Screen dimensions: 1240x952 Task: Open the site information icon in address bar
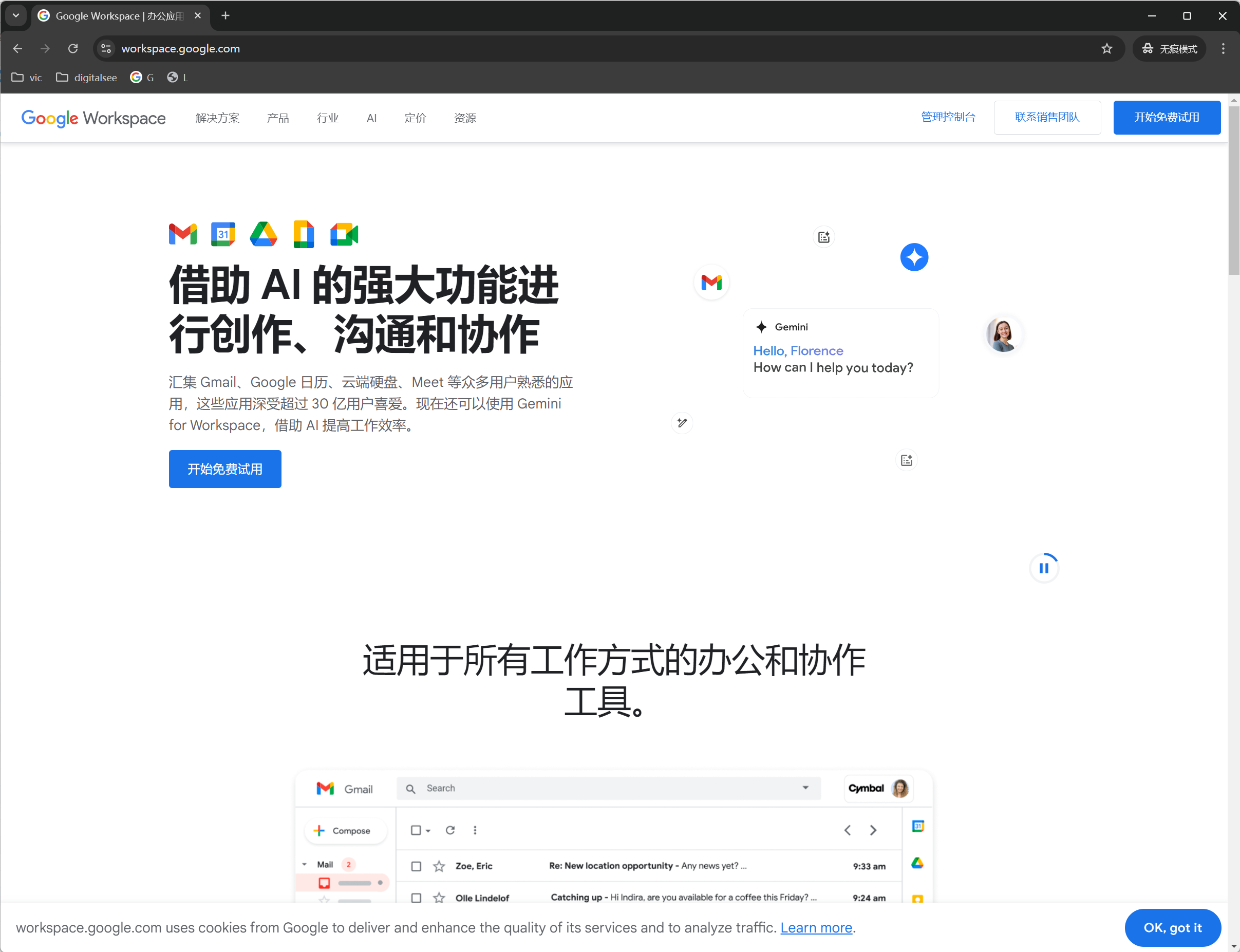pos(106,49)
